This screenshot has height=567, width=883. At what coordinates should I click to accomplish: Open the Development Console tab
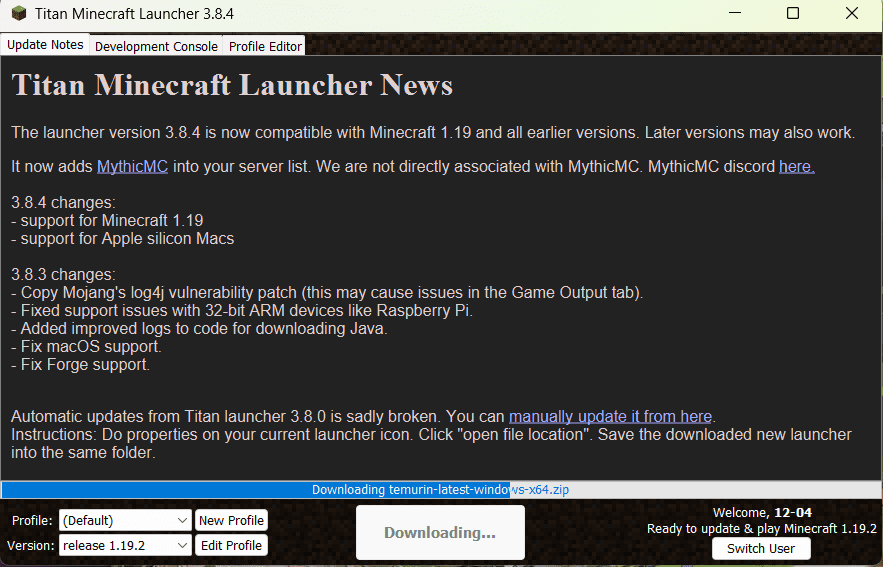click(156, 46)
